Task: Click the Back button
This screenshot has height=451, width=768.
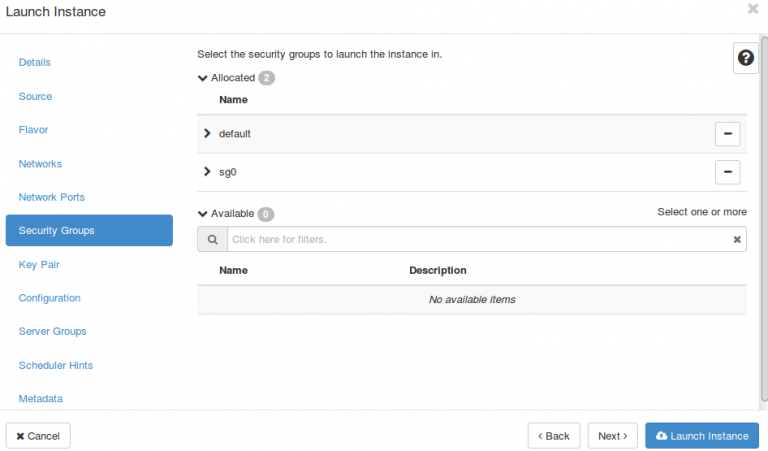Action: tap(554, 436)
